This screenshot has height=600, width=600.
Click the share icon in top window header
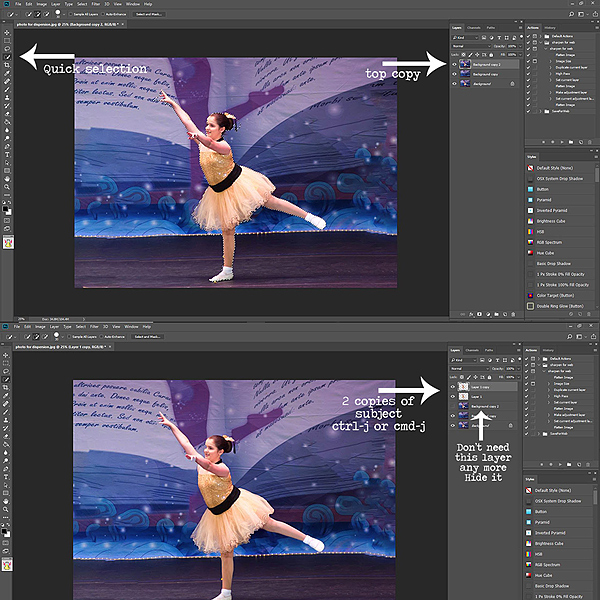point(595,14)
